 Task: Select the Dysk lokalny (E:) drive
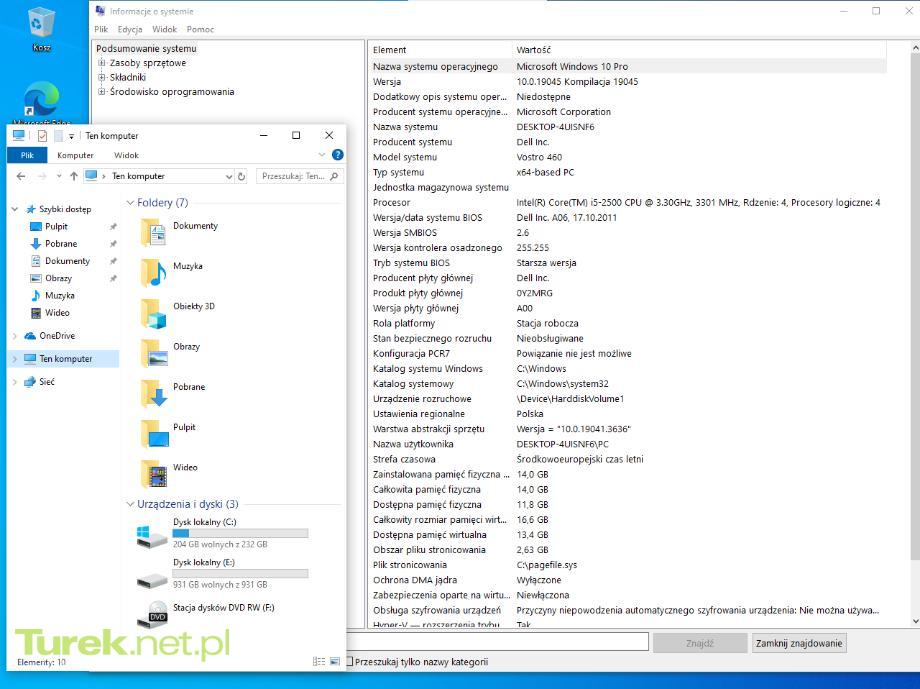(x=222, y=573)
